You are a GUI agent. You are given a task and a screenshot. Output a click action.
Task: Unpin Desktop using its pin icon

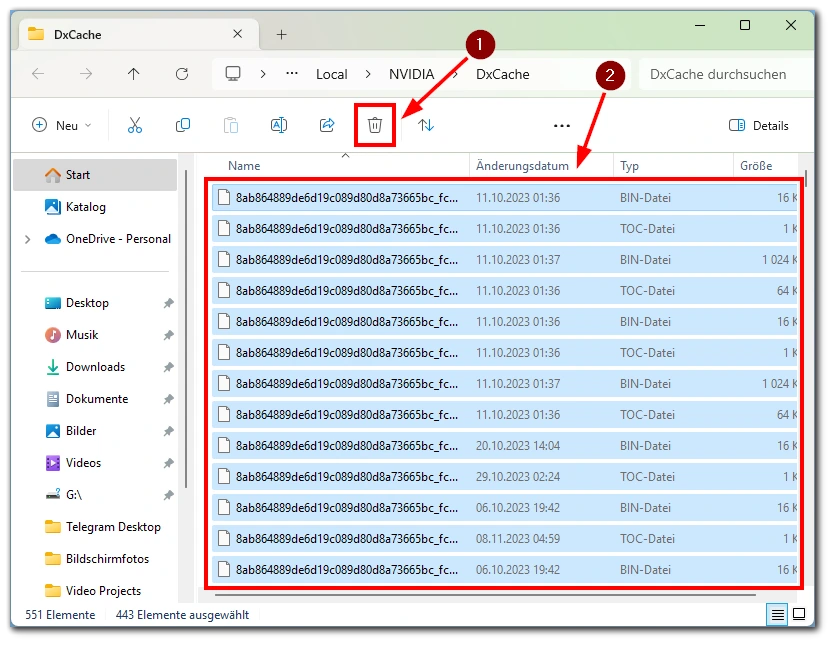[x=168, y=303]
